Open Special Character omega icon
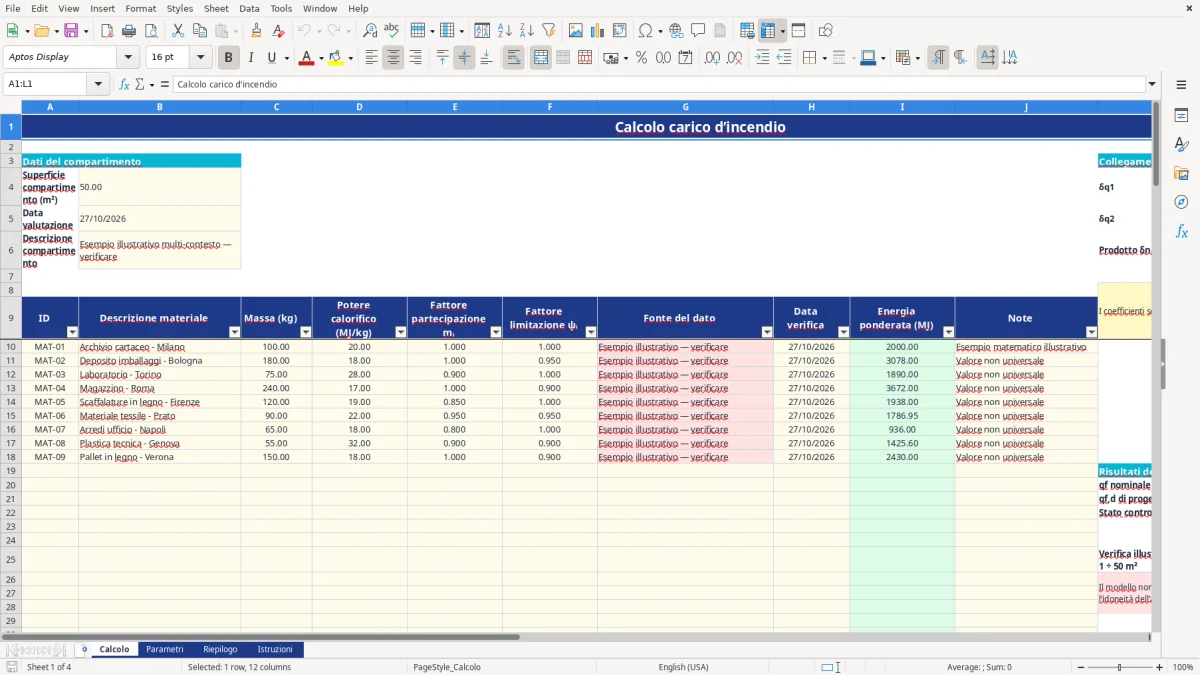The height and width of the screenshot is (675, 1200). pos(645,31)
